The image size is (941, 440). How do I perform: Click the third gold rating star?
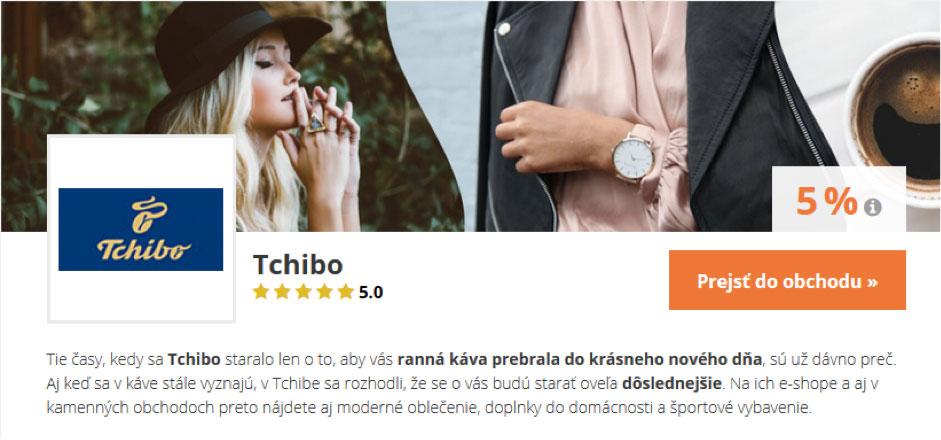point(303,292)
